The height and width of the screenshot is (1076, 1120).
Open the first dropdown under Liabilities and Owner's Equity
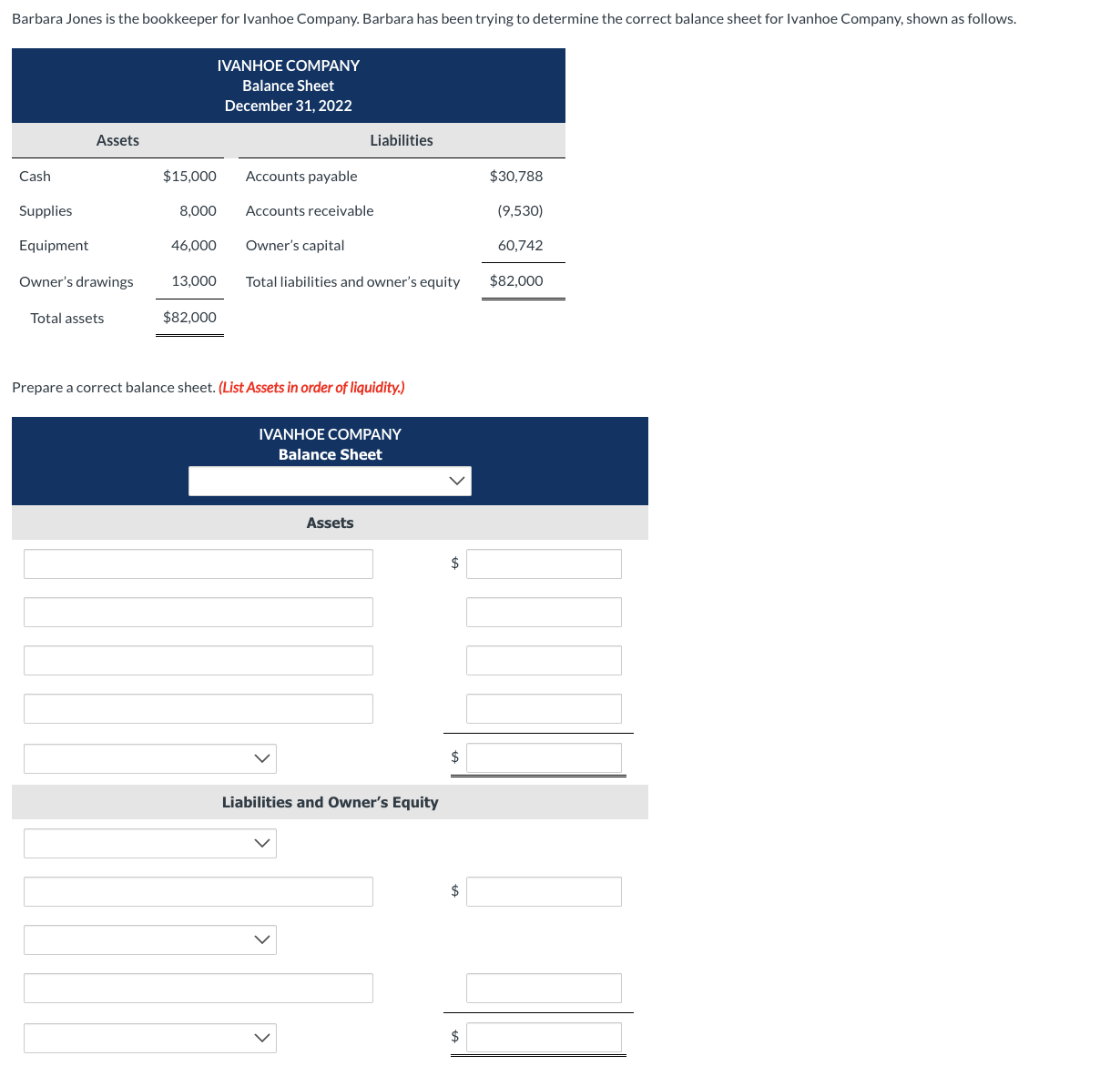click(x=149, y=843)
